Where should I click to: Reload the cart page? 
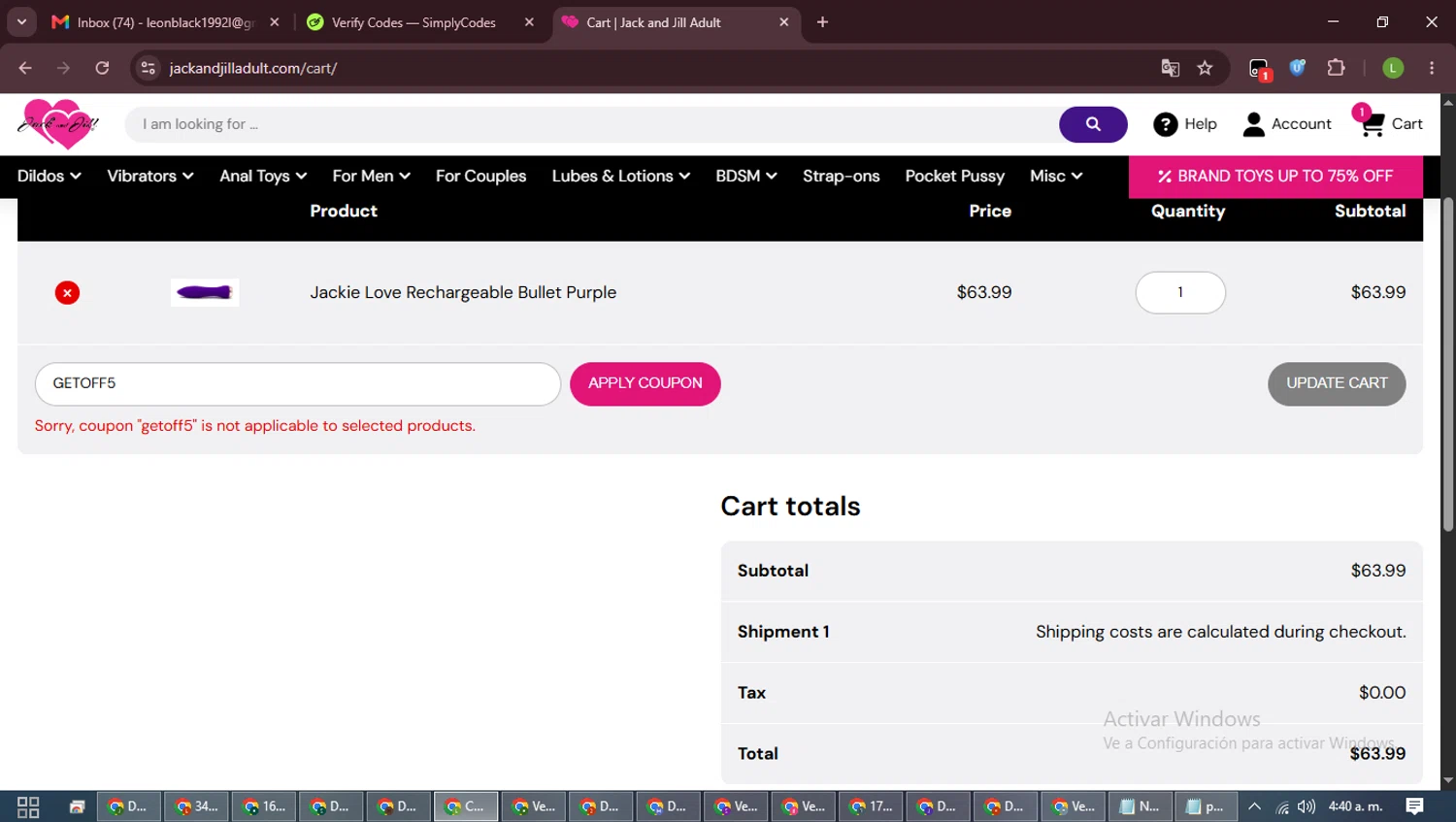102,68
